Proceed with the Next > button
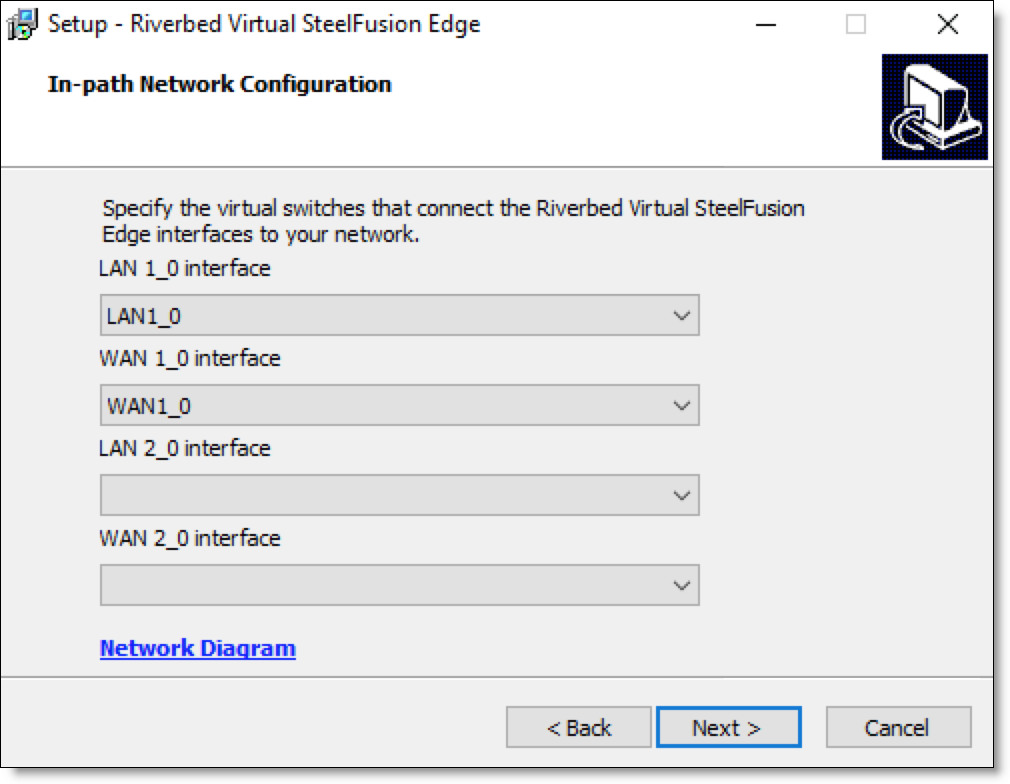Viewport: 1010px width, 784px height. point(729,727)
